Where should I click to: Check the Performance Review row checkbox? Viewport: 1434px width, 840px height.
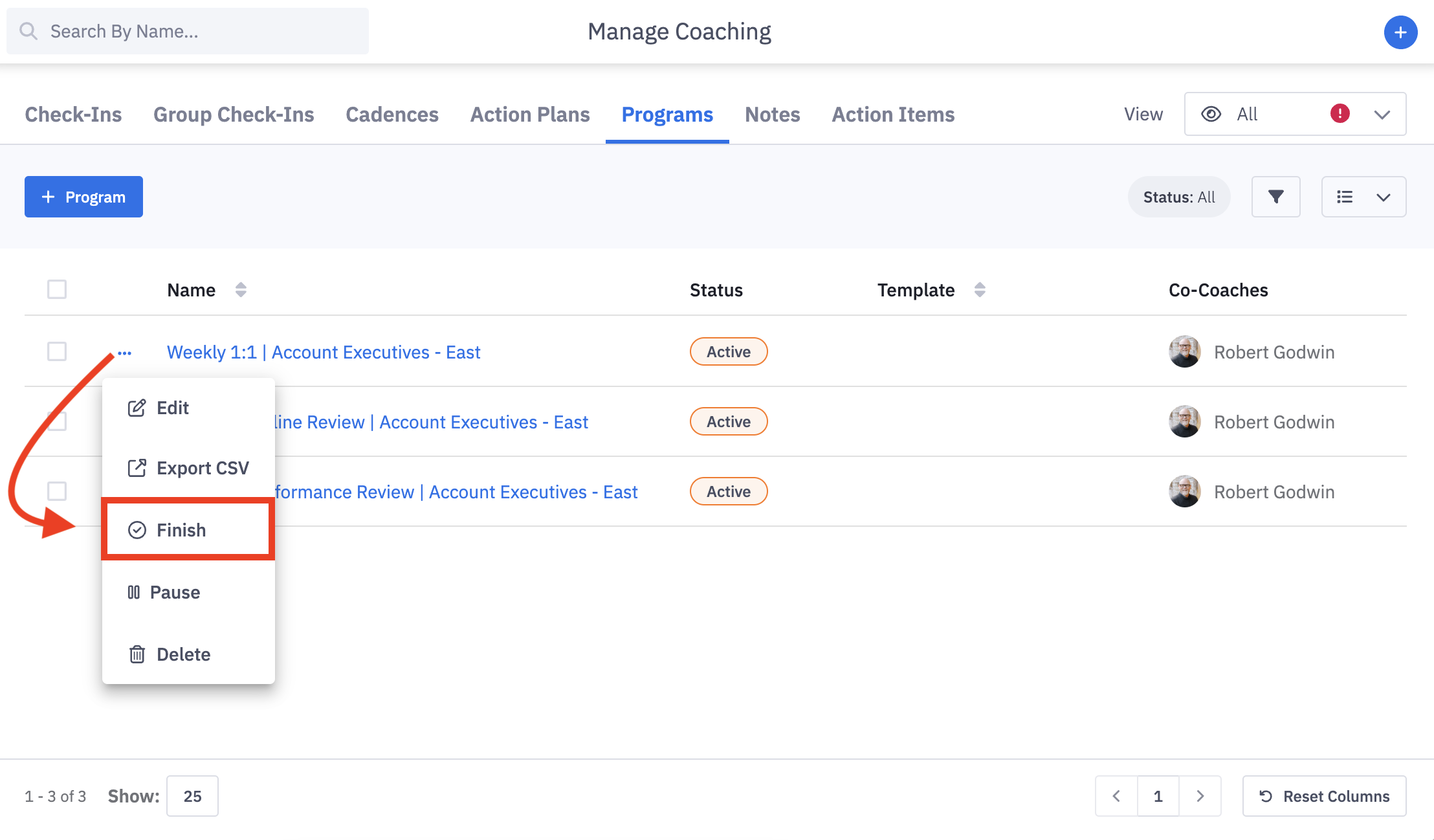[x=57, y=491]
